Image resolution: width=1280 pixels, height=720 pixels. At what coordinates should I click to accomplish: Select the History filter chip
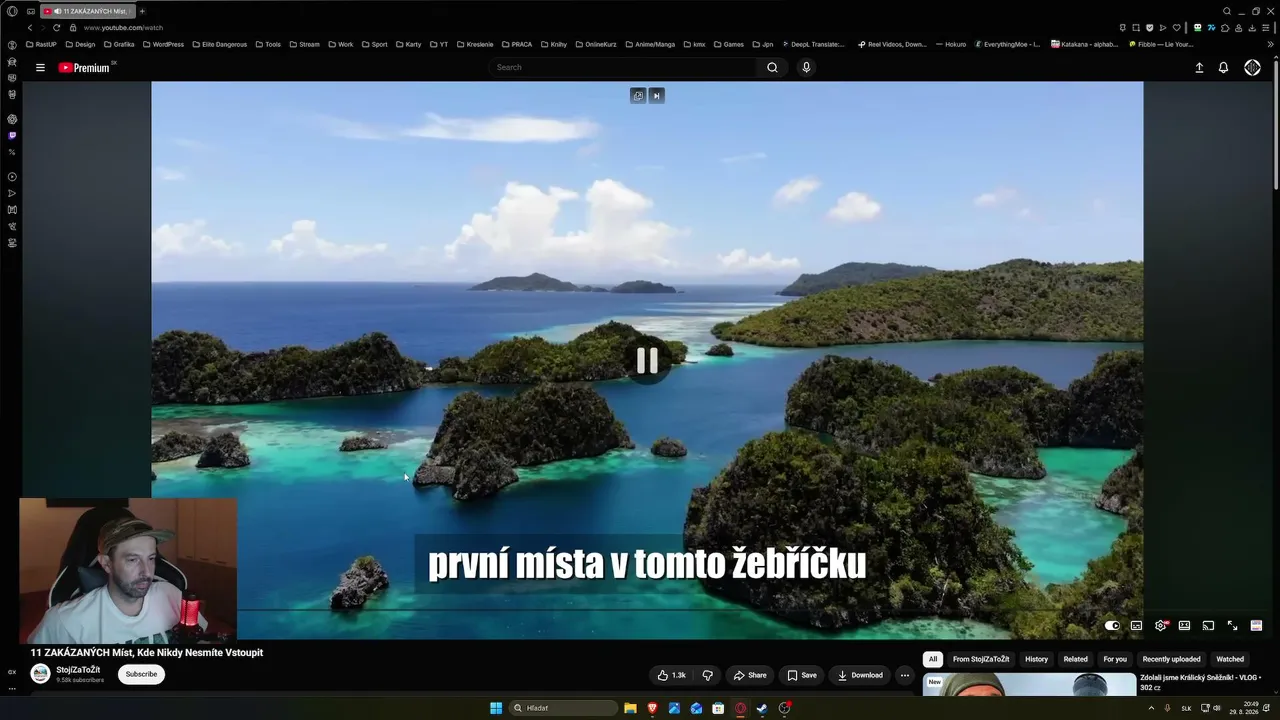(1037, 659)
